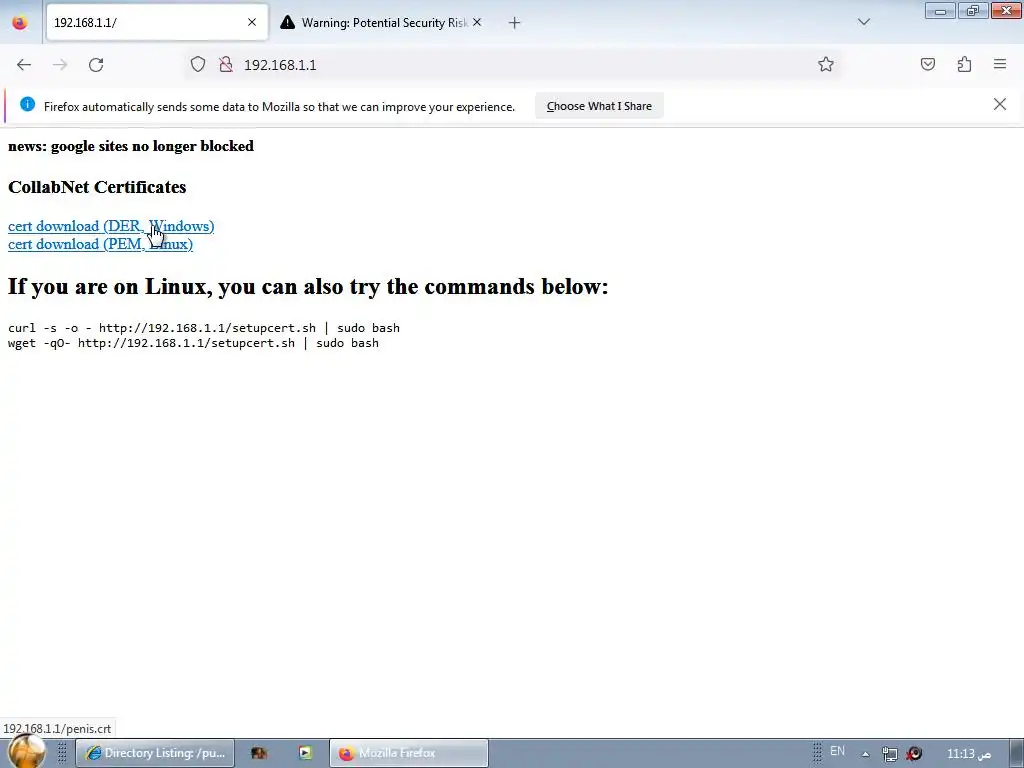This screenshot has width=1024, height=768.
Task: Restore down the Firefox window
Action: point(973,11)
